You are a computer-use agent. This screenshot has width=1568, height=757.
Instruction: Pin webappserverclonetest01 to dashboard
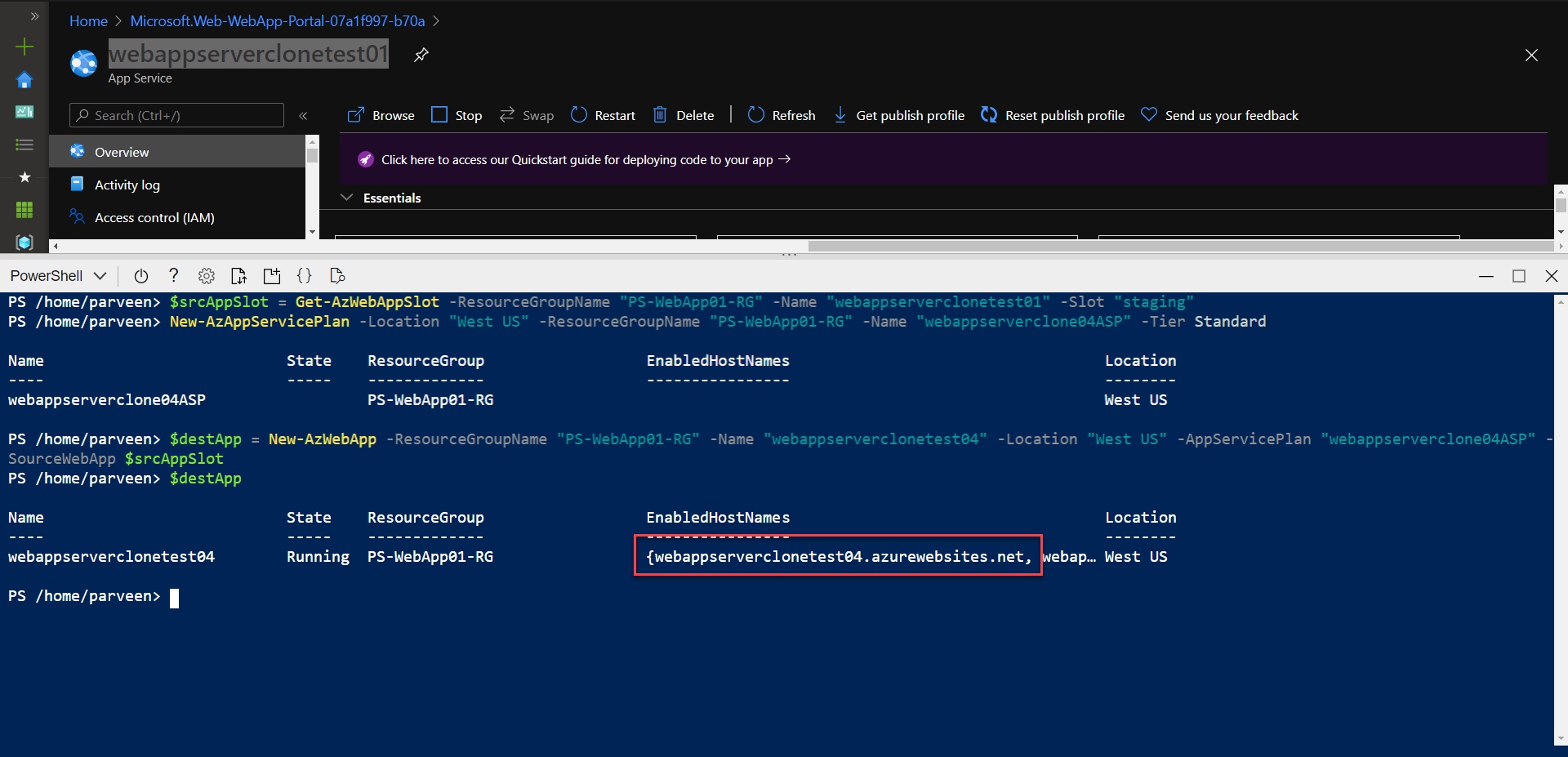(x=421, y=55)
